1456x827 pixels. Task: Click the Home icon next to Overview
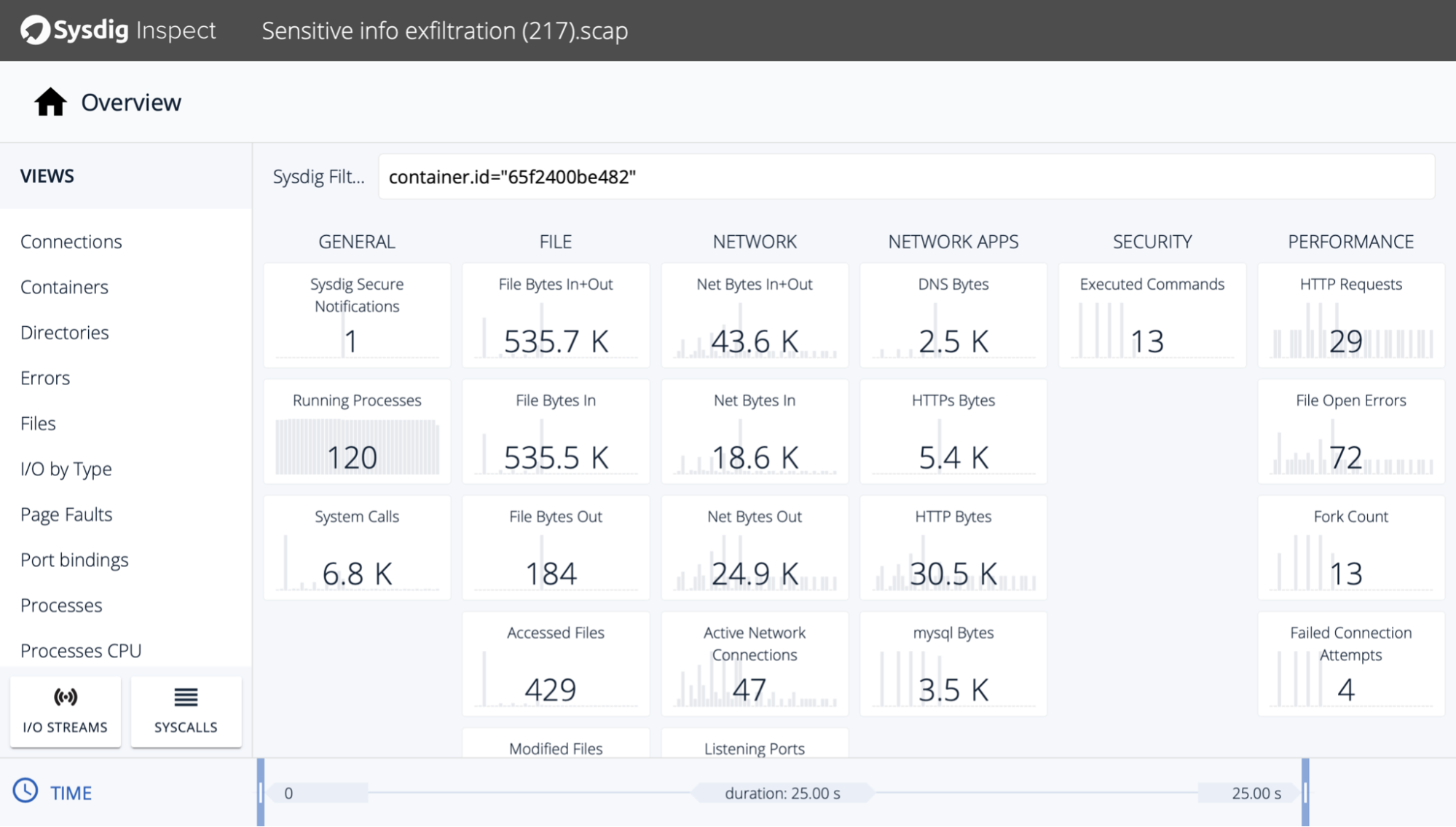click(x=50, y=103)
